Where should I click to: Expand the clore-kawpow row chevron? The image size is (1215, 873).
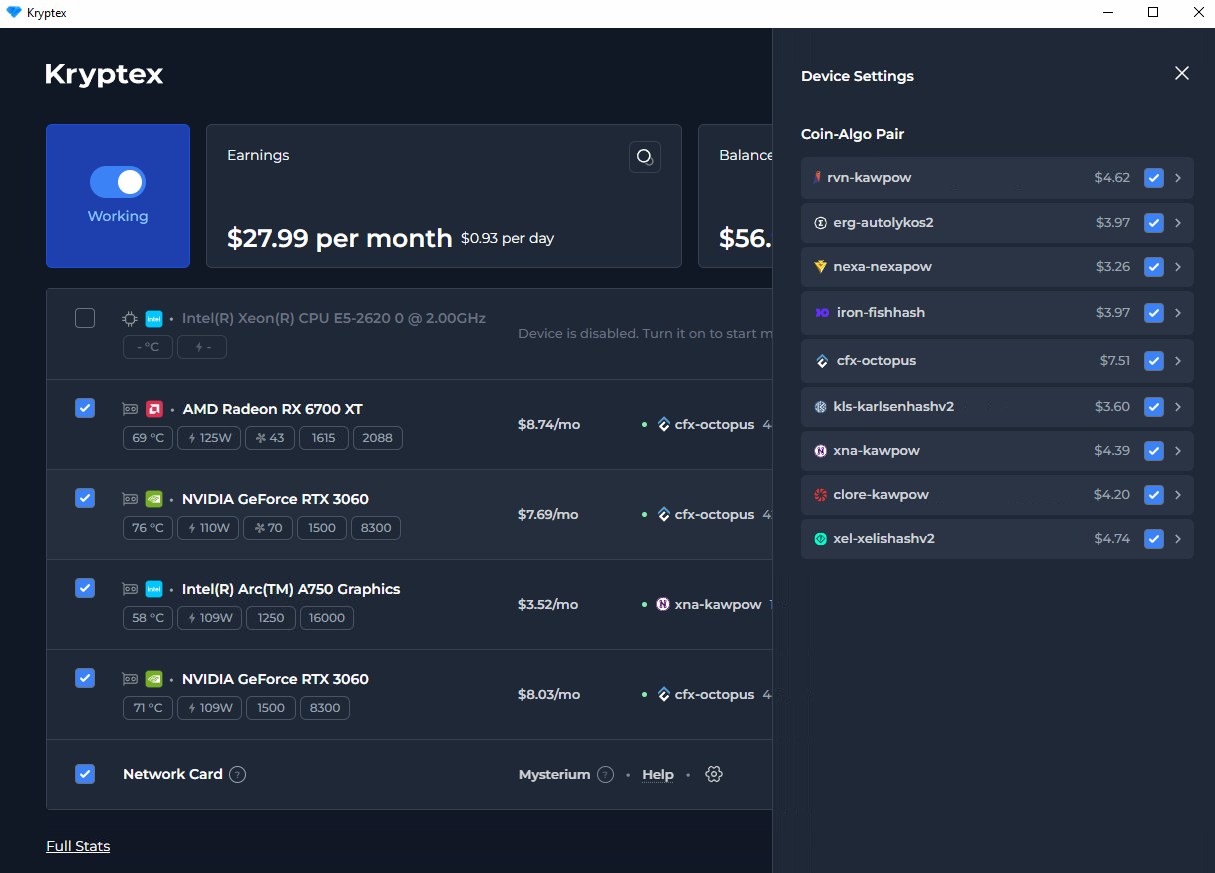point(1178,495)
